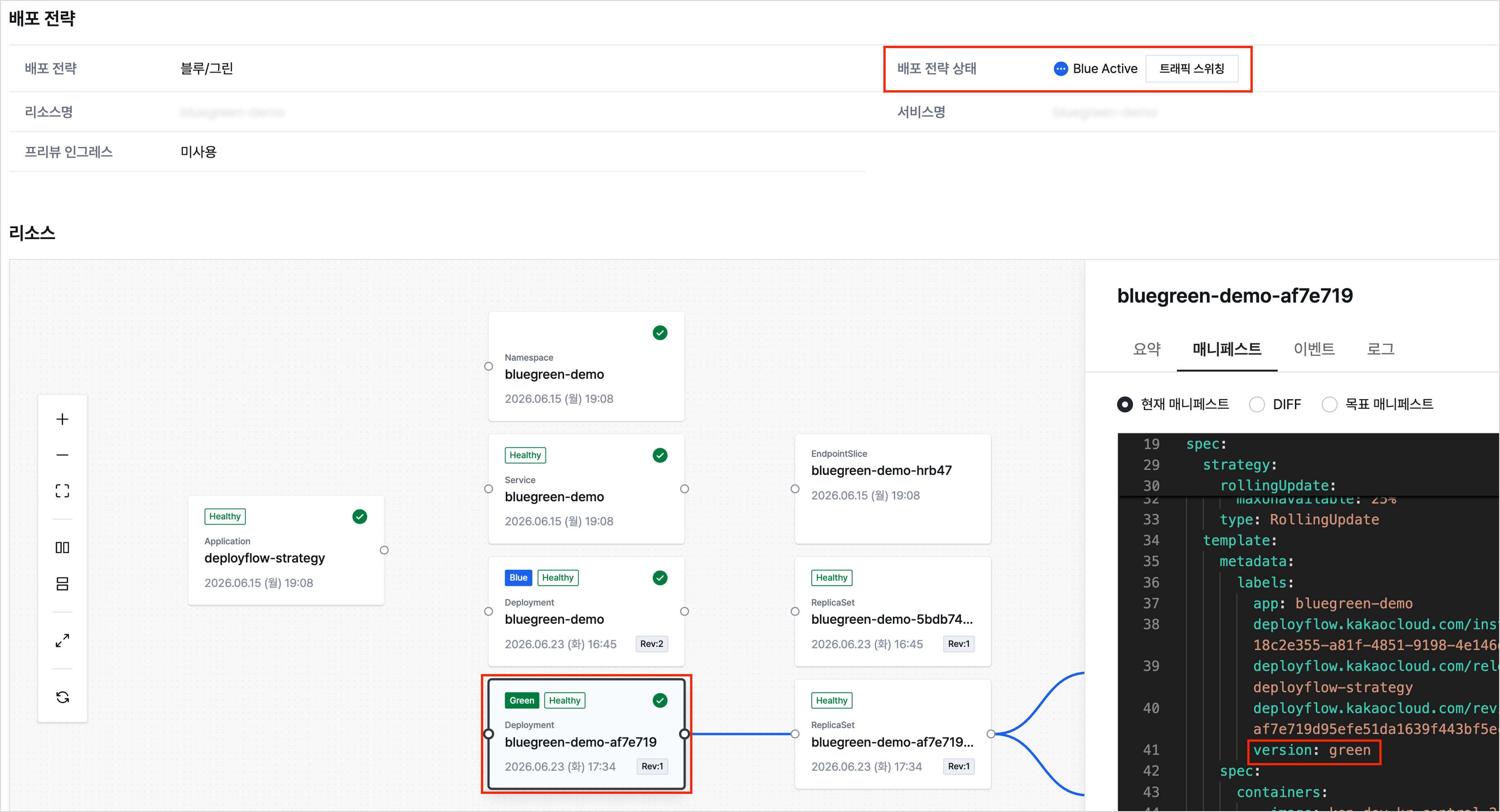Image resolution: width=1500 pixels, height=812 pixels.
Task: Switch to horizontal layout icon
Action: coord(62,547)
